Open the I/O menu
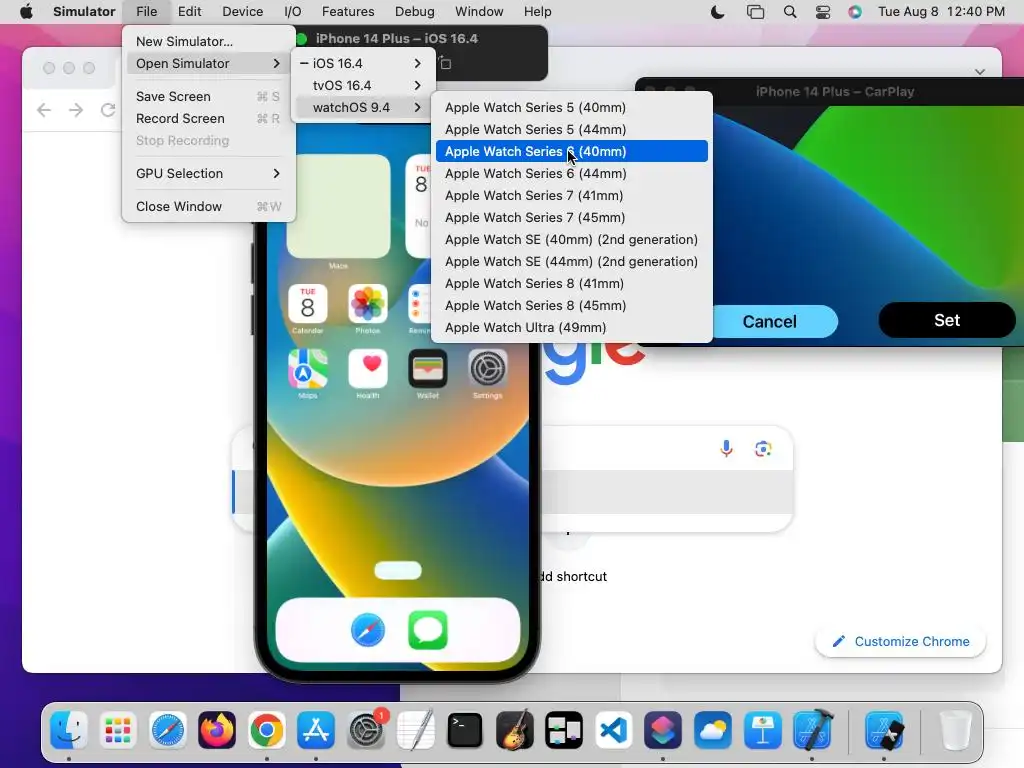 point(293,12)
